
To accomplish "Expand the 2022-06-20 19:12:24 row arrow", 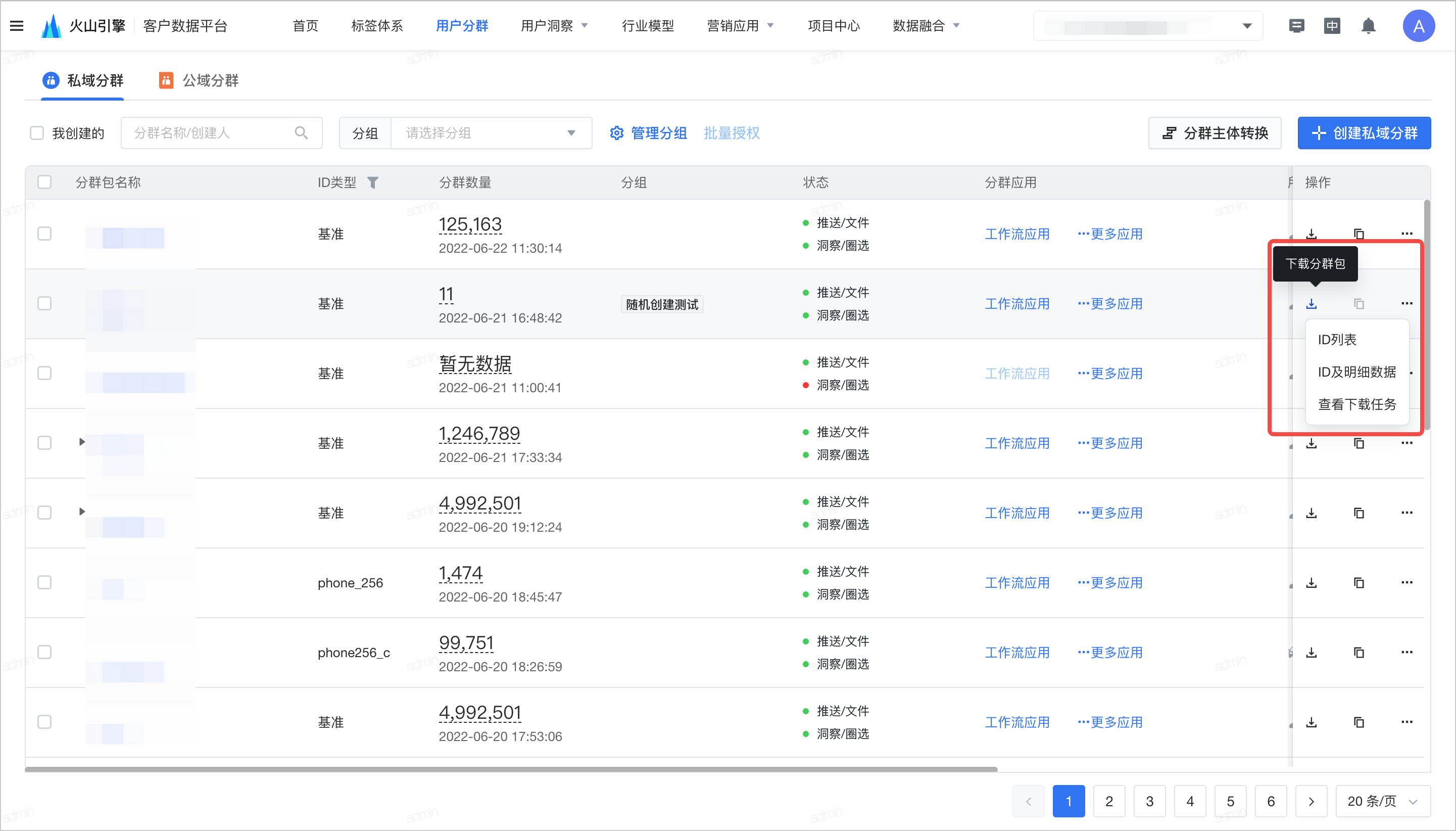I will pyautogui.click(x=81, y=512).
